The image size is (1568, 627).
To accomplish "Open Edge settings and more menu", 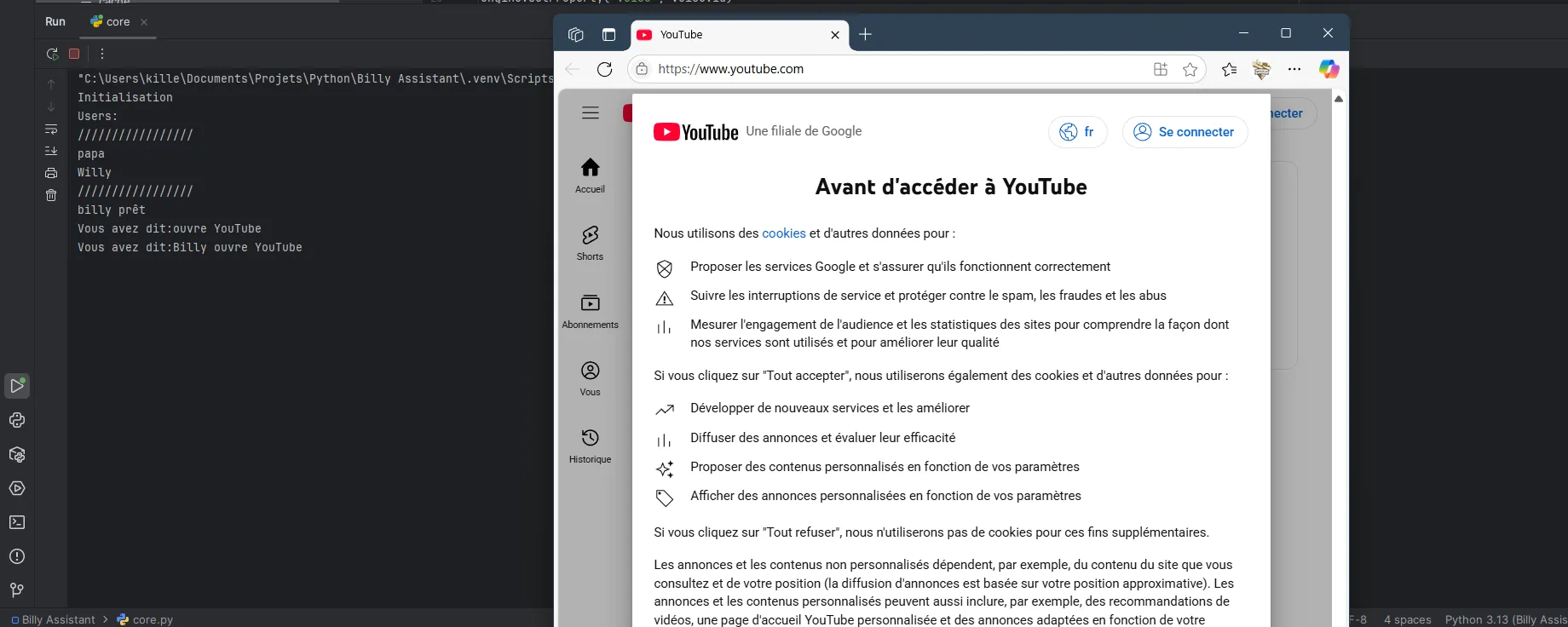I will point(1294,69).
